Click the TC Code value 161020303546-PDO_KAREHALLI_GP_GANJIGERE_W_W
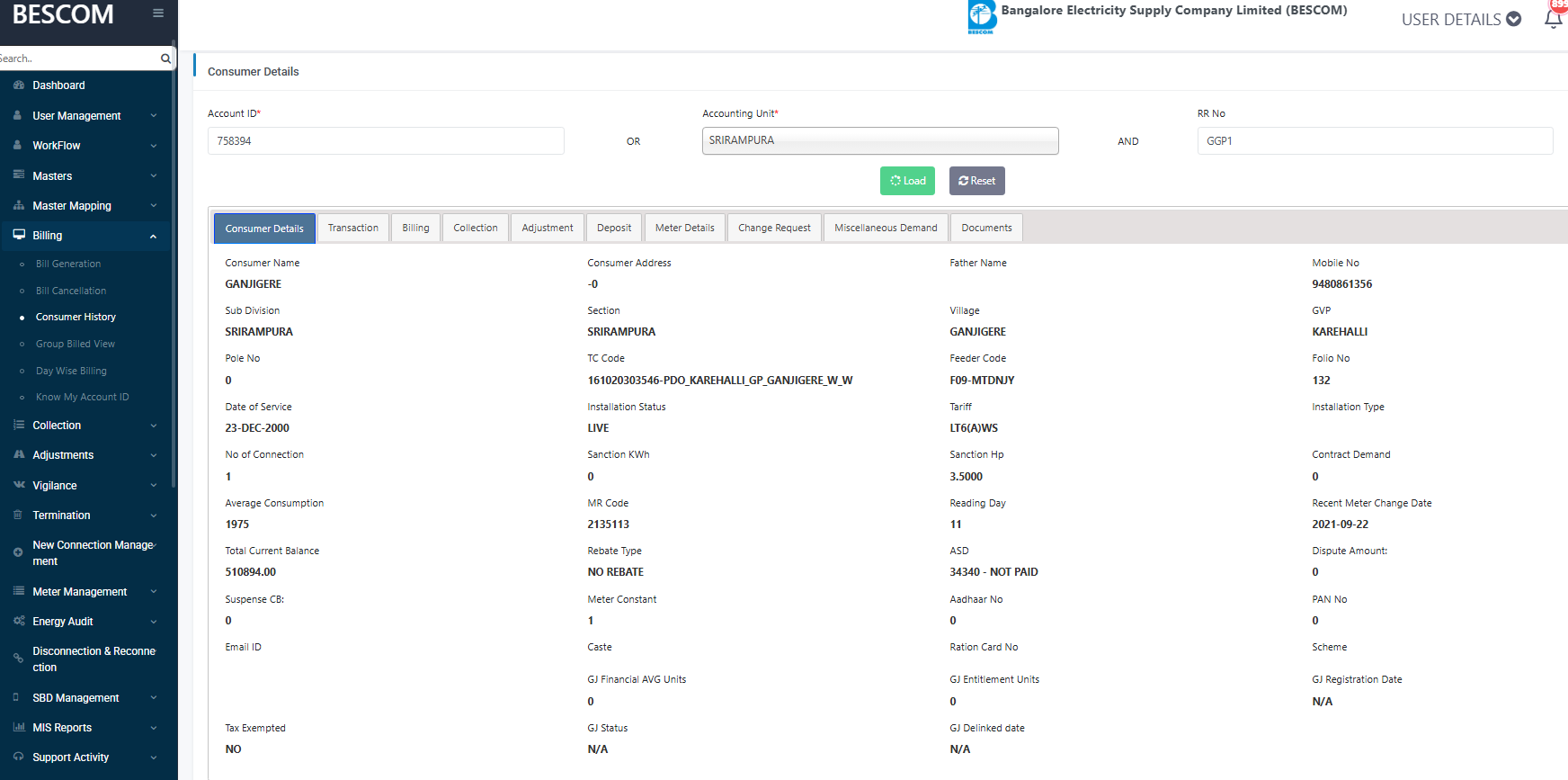The image size is (1568, 780). pyautogui.click(x=720, y=380)
